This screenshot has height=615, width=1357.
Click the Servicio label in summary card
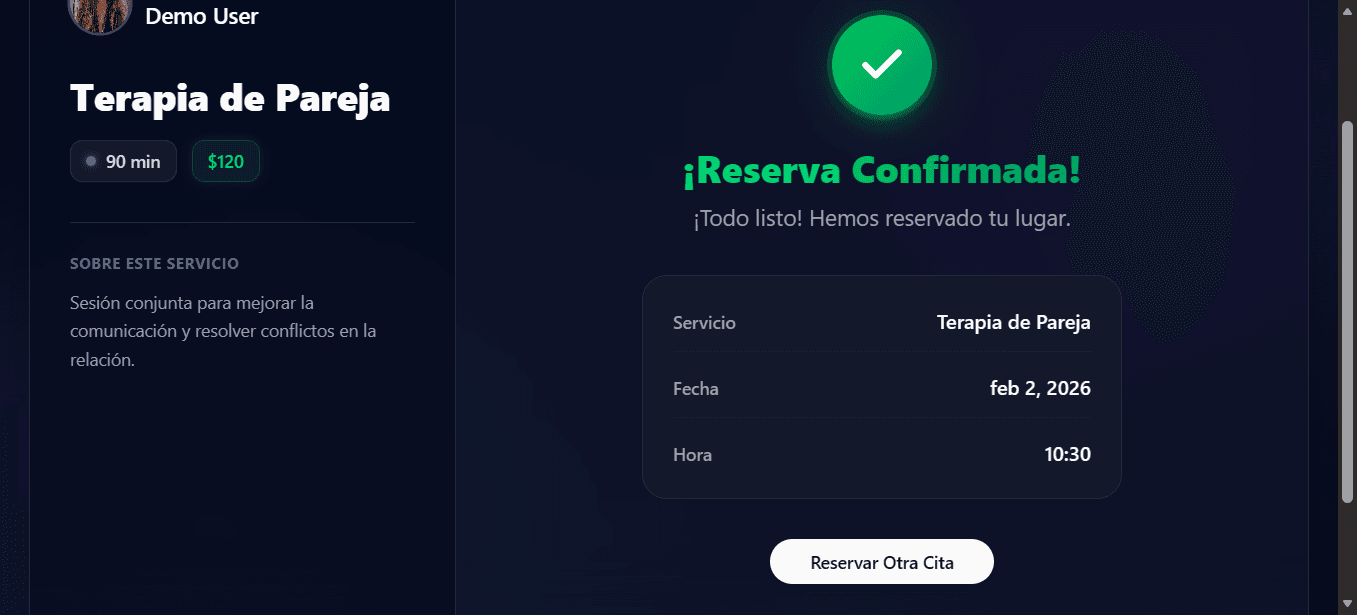pyautogui.click(x=704, y=323)
